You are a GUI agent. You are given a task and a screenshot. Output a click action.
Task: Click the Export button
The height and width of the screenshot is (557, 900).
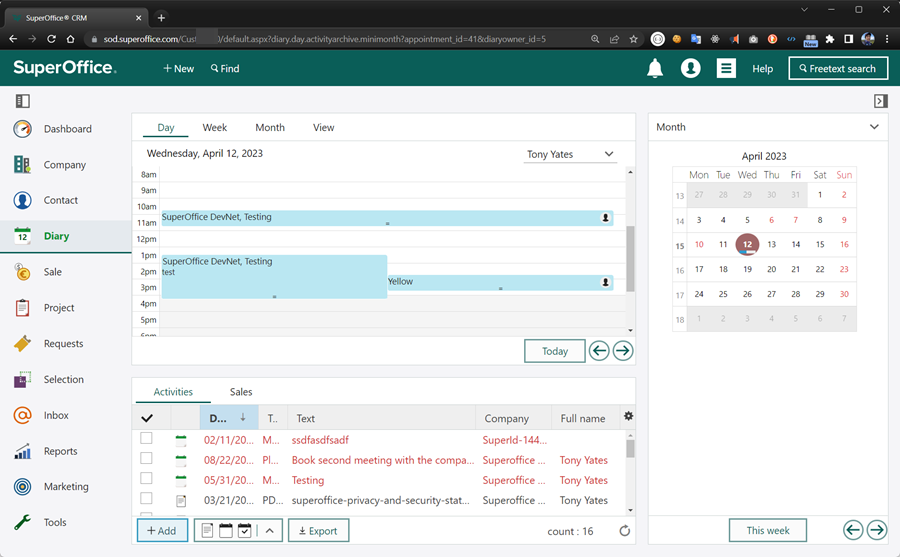pos(318,531)
